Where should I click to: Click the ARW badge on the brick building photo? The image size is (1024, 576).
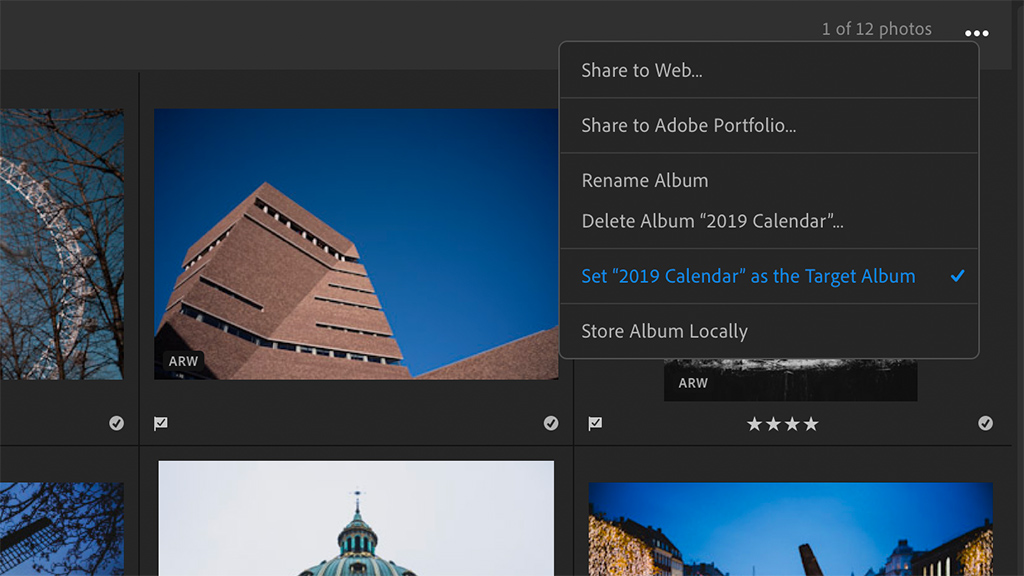click(183, 361)
